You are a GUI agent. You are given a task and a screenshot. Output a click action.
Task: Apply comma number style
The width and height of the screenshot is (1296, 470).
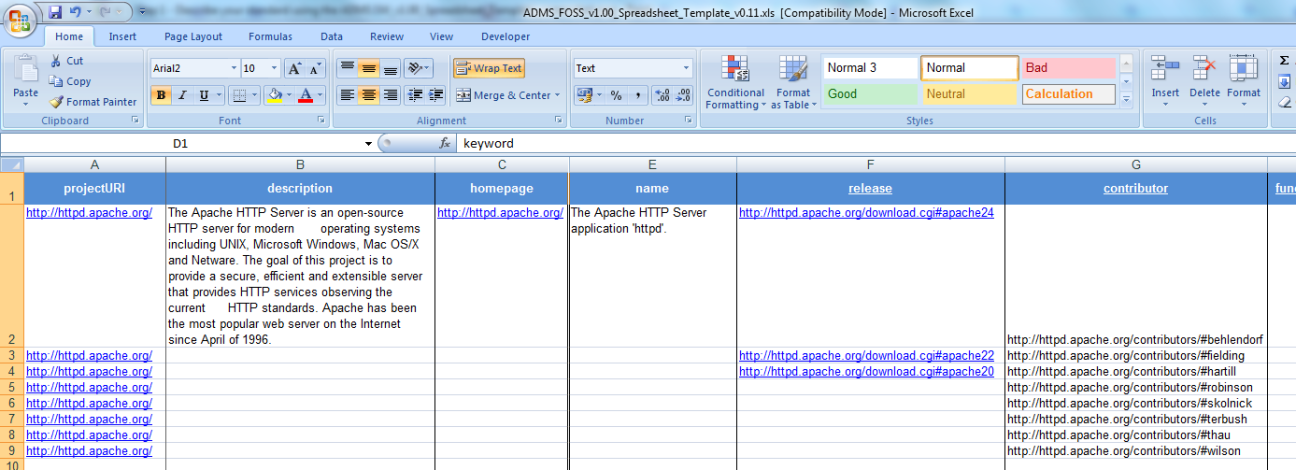click(x=636, y=96)
